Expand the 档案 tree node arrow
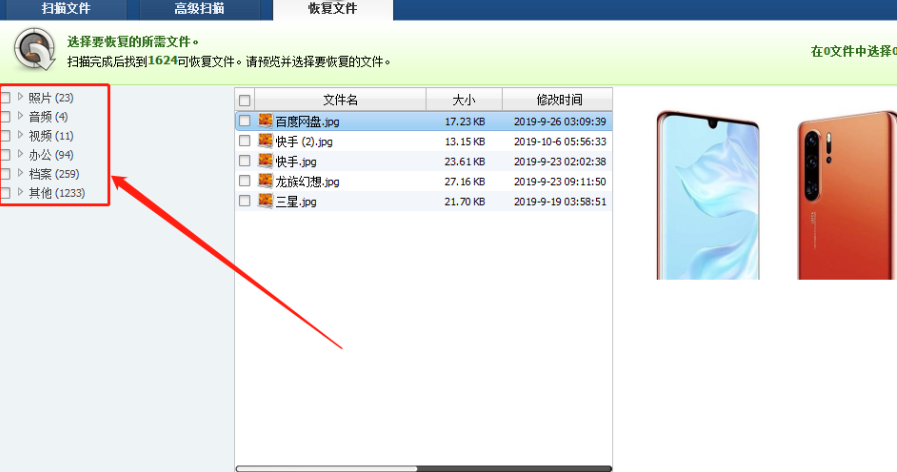 coord(21,172)
